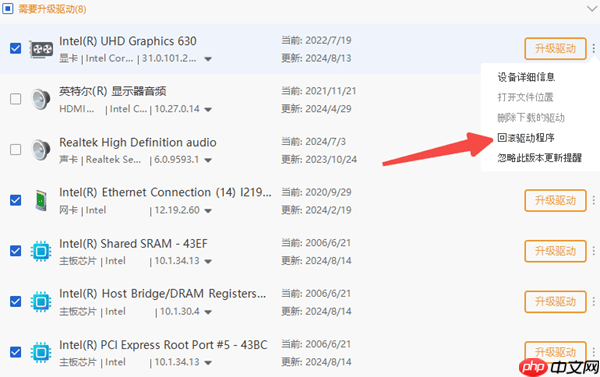This screenshot has width=600, height=377.
Task: Select 回滚驱动程序 from the context menu
Action: (526, 138)
